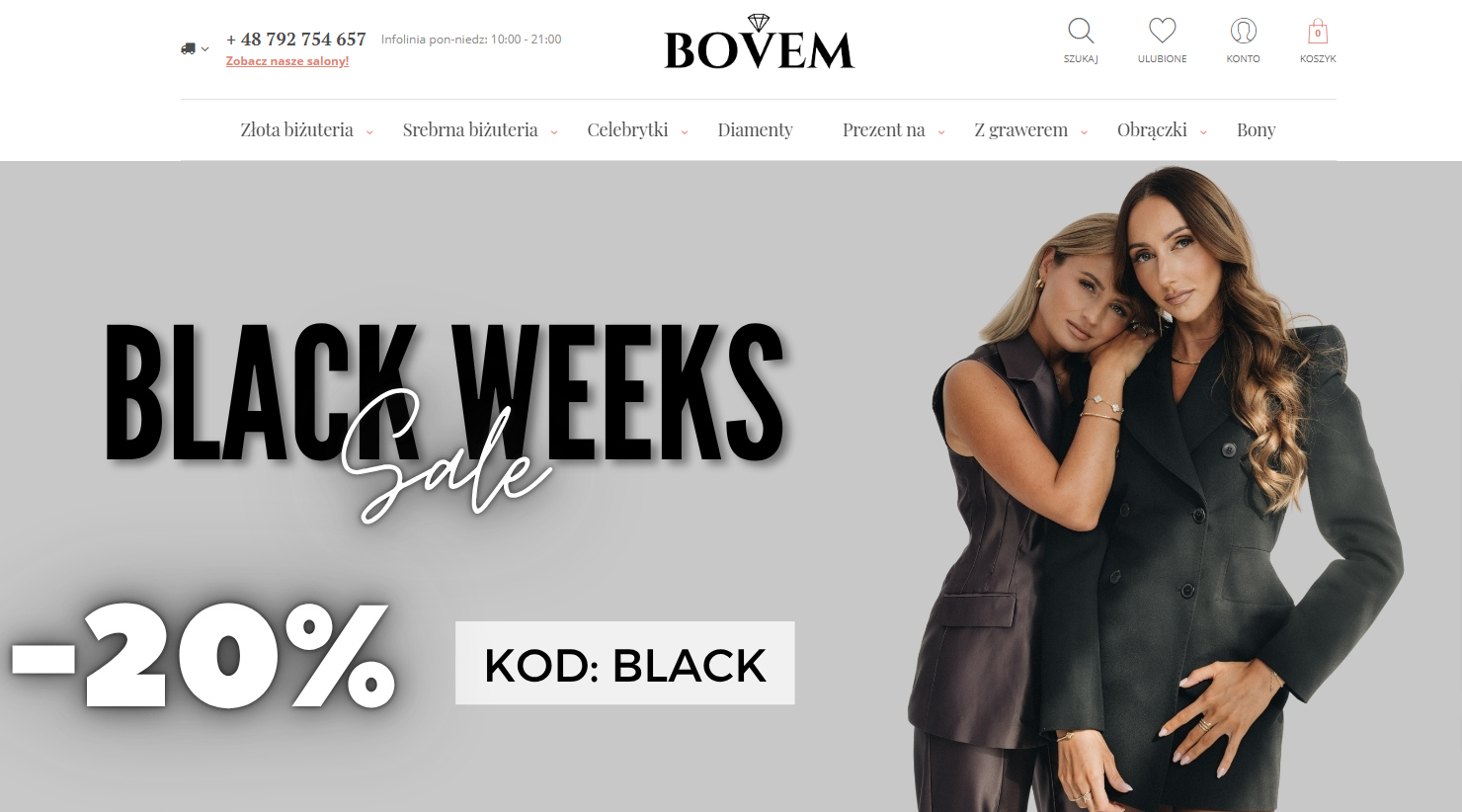Open the account via Konto icon

coord(1243,32)
